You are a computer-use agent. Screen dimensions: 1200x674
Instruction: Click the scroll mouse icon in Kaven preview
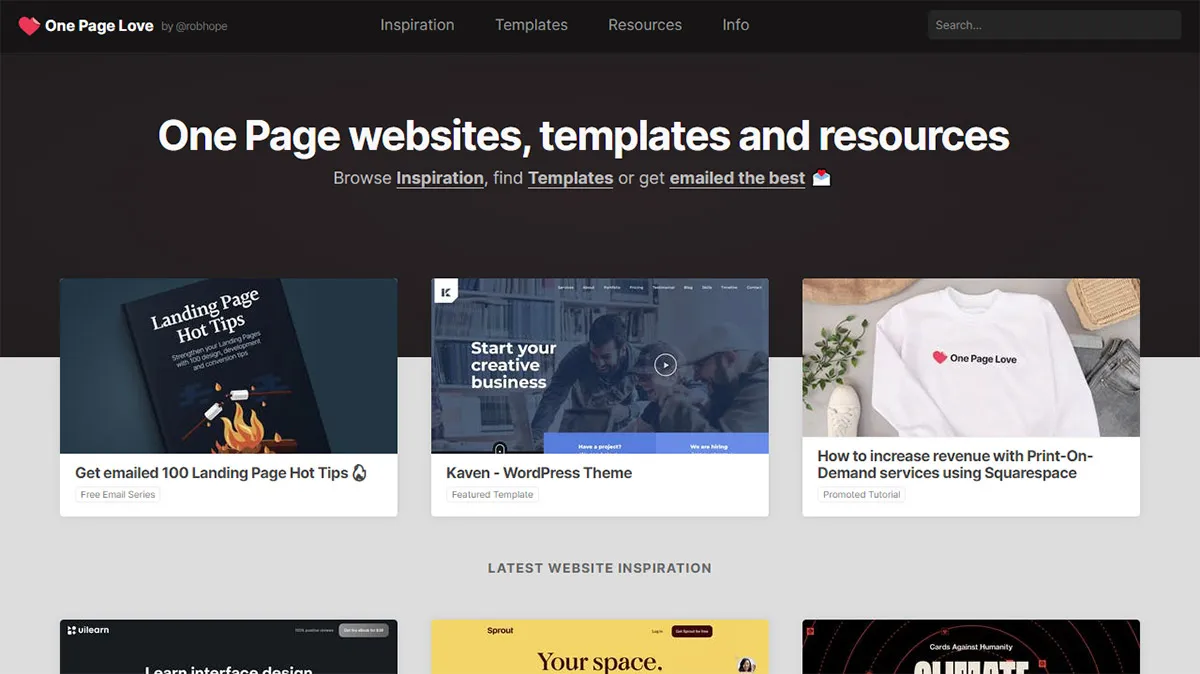pyautogui.click(x=500, y=449)
